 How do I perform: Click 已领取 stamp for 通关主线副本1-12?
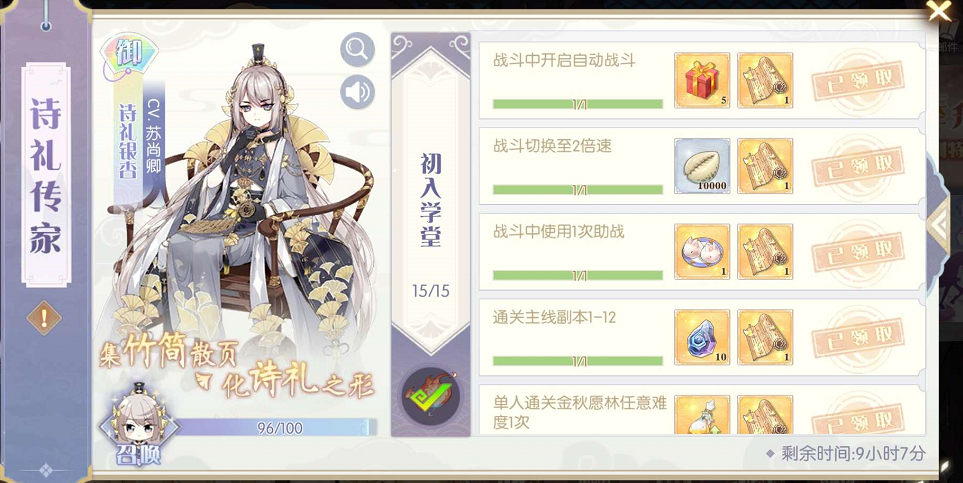857,337
